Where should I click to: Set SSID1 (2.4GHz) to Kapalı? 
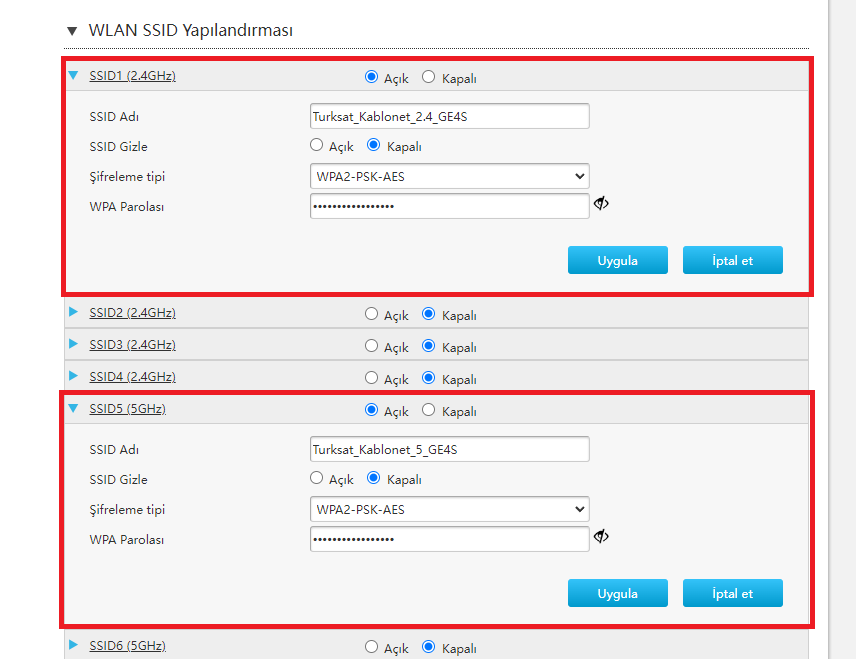point(428,77)
